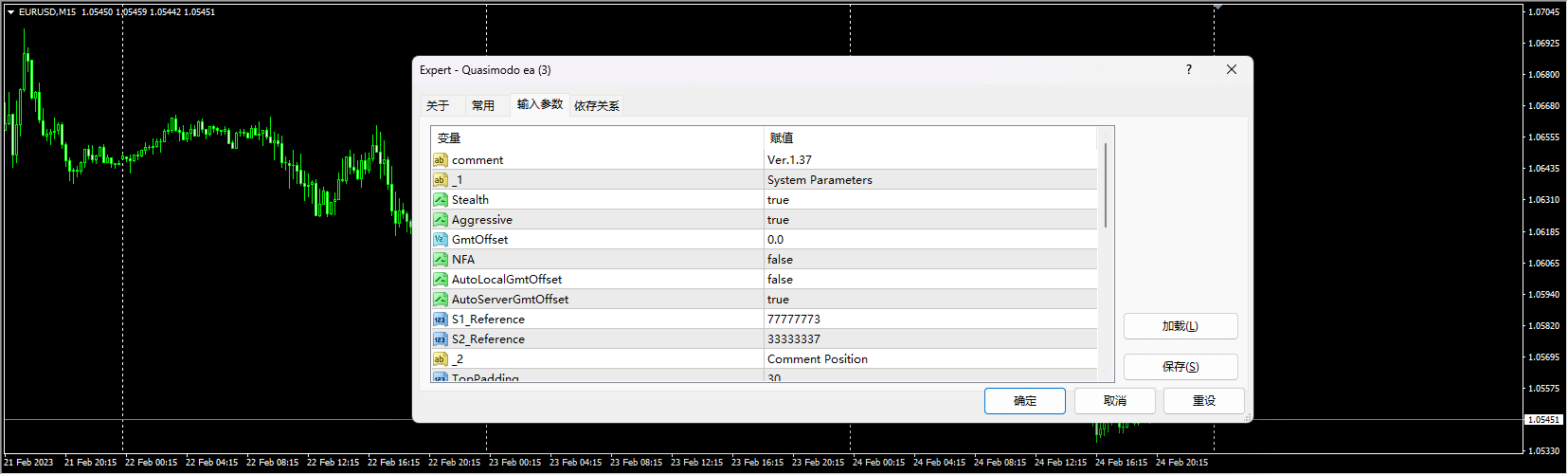Click the S1_Reference integer-type icon
This screenshot has height=475, width=1568.
(x=441, y=320)
